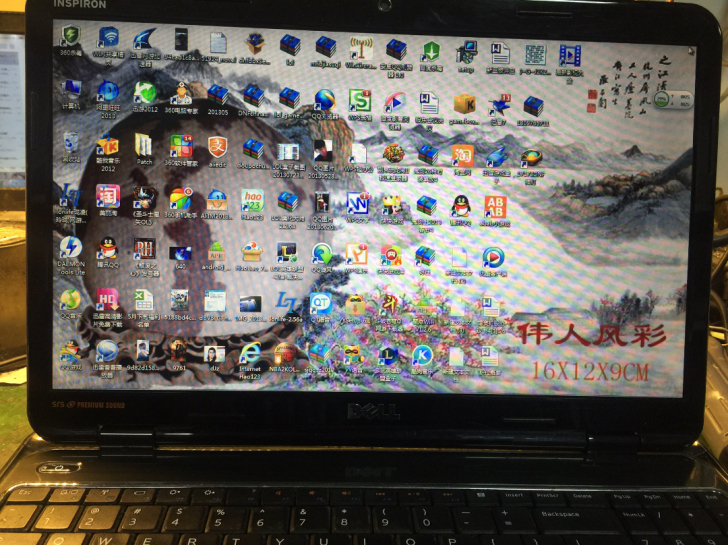Open the 9761 image file

click(x=178, y=352)
